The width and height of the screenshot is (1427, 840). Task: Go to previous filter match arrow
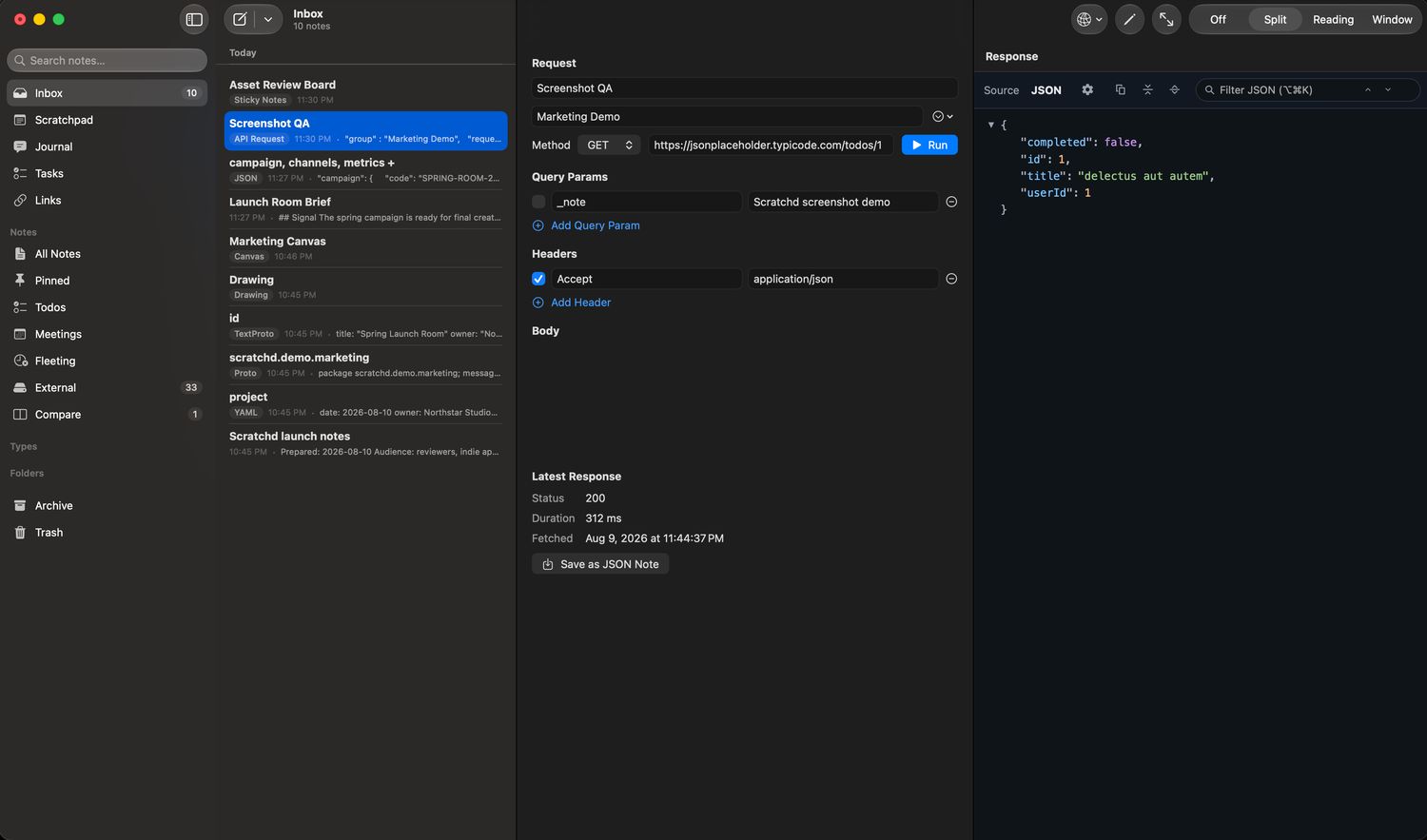pos(1368,89)
